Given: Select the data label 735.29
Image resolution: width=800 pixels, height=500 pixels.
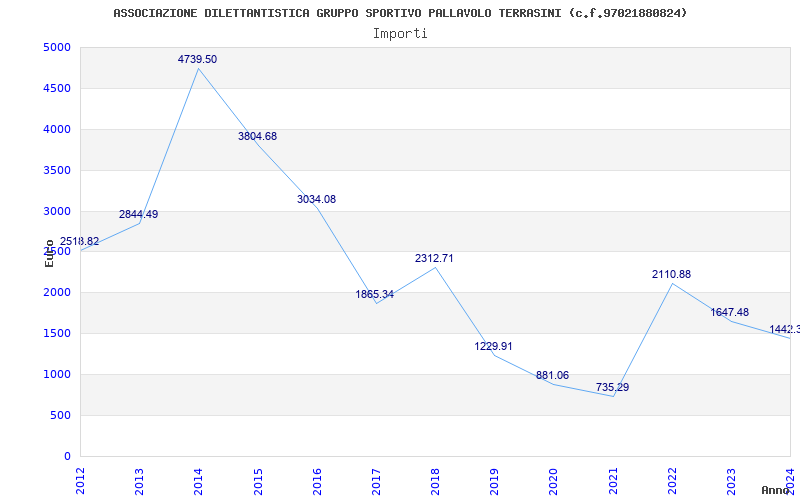Looking at the screenshot, I should (613, 387).
